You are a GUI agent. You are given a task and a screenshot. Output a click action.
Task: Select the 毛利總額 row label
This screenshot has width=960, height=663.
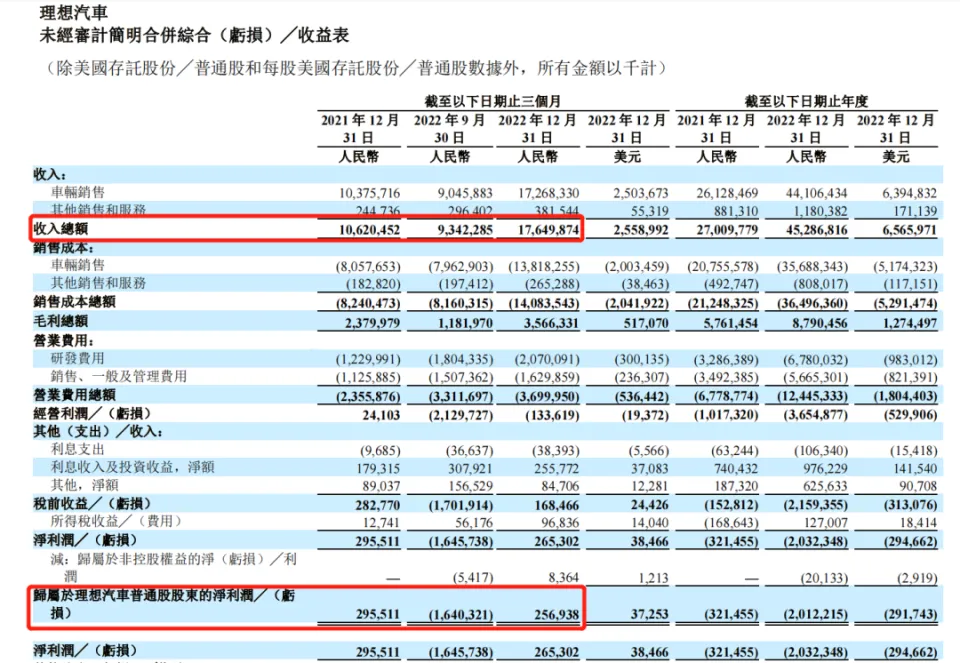click(62, 321)
